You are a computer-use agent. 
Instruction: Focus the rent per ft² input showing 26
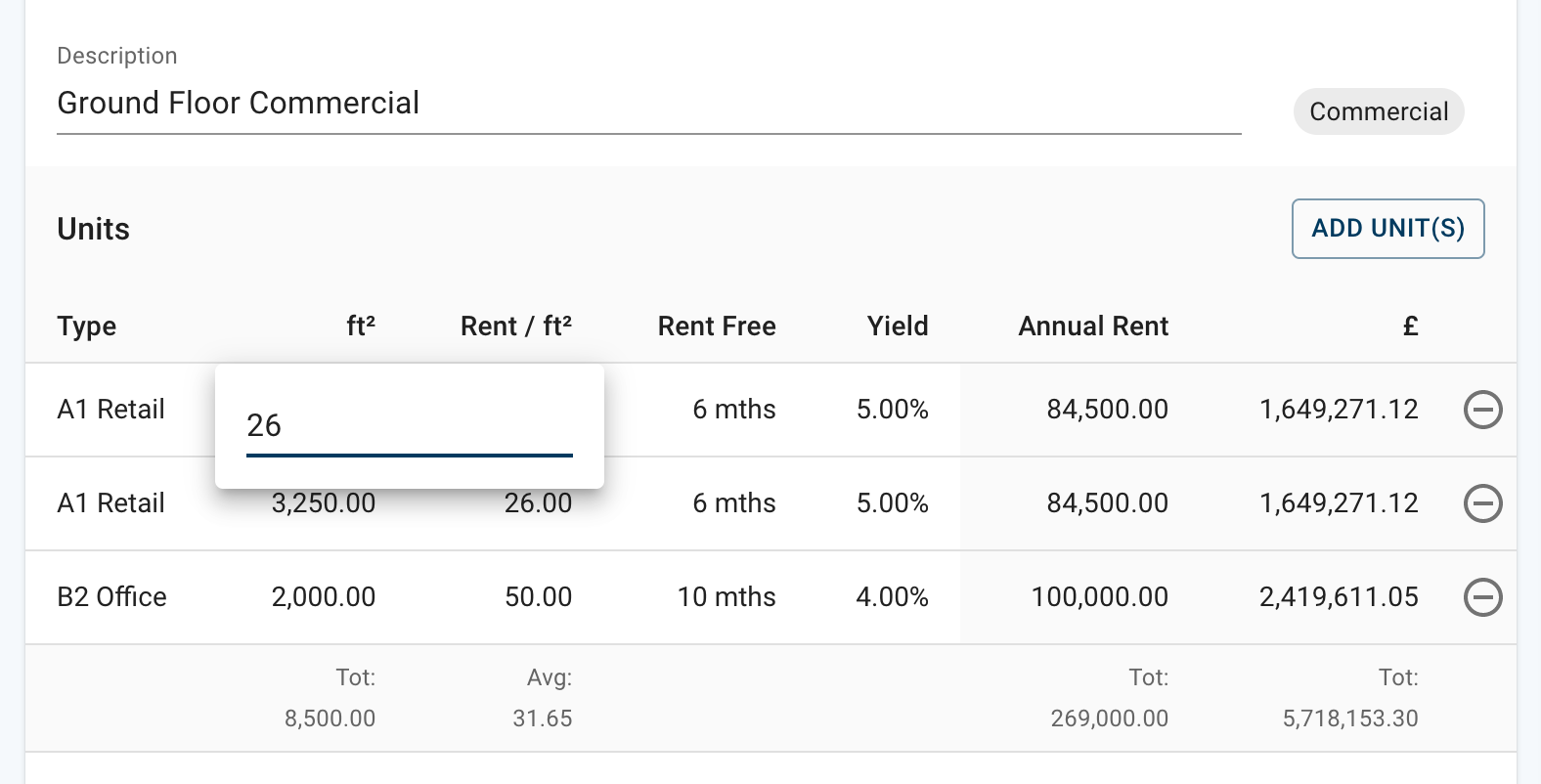click(409, 426)
